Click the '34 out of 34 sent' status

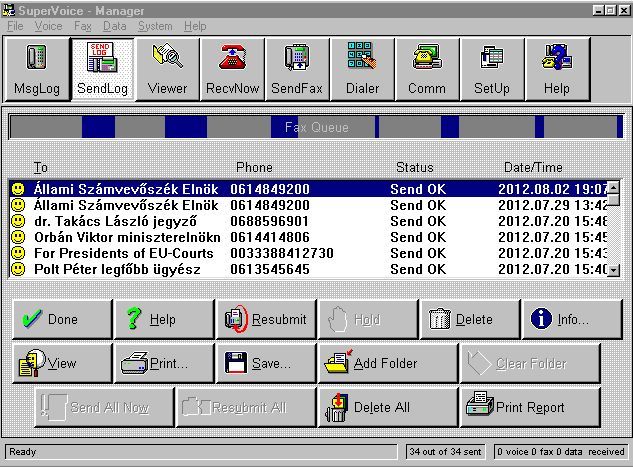[x=445, y=452]
